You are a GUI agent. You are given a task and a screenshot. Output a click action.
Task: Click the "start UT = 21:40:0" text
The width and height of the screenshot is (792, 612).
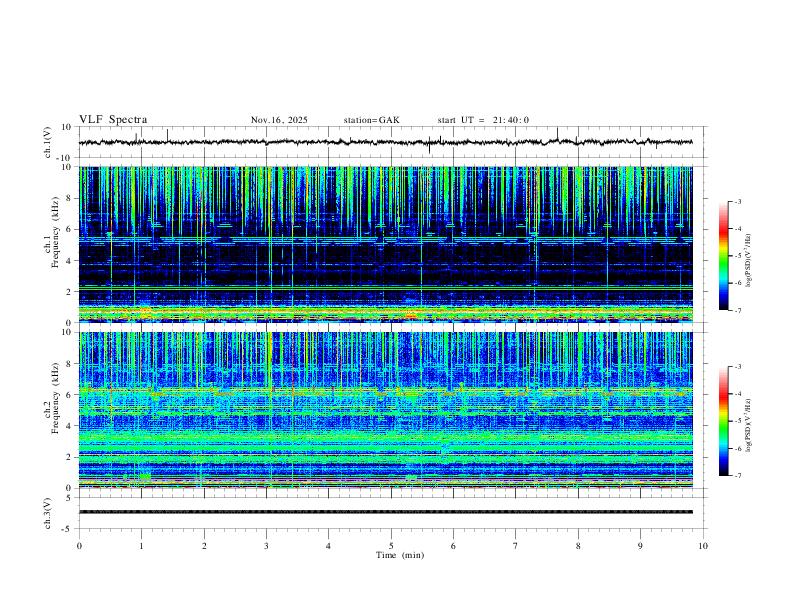(483, 120)
